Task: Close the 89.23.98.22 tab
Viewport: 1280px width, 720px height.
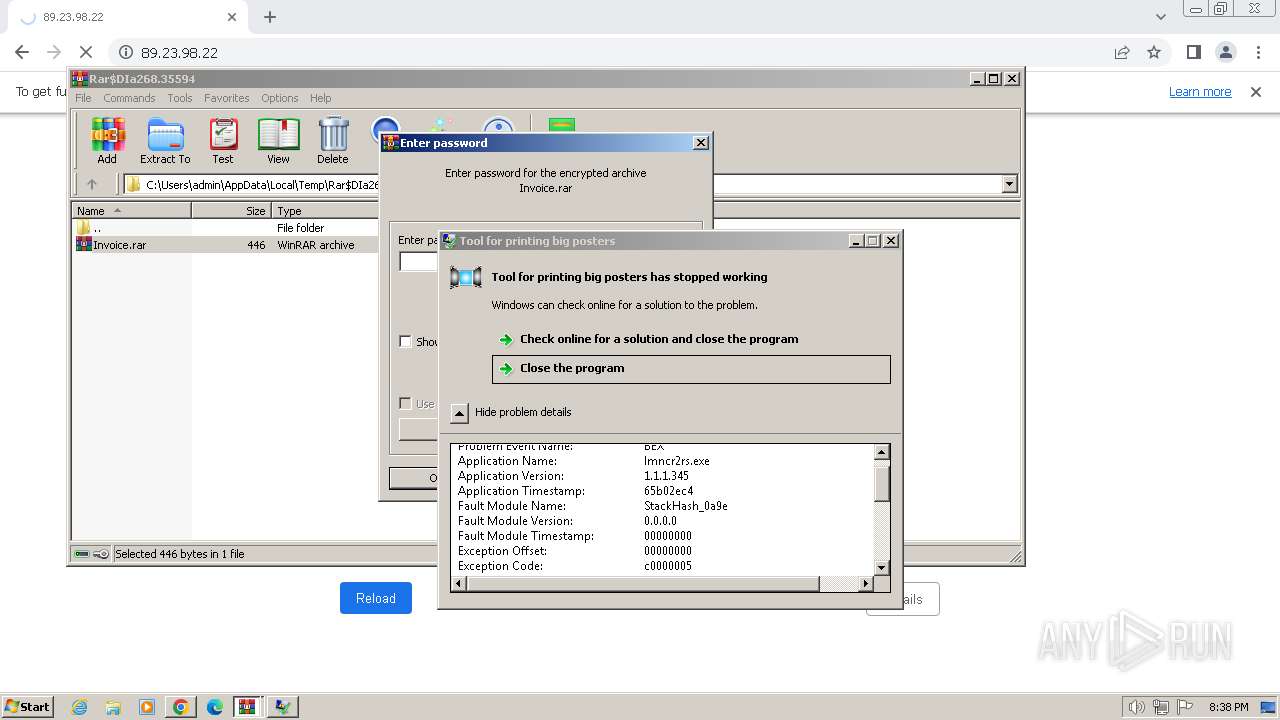Action: click(232, 17)
